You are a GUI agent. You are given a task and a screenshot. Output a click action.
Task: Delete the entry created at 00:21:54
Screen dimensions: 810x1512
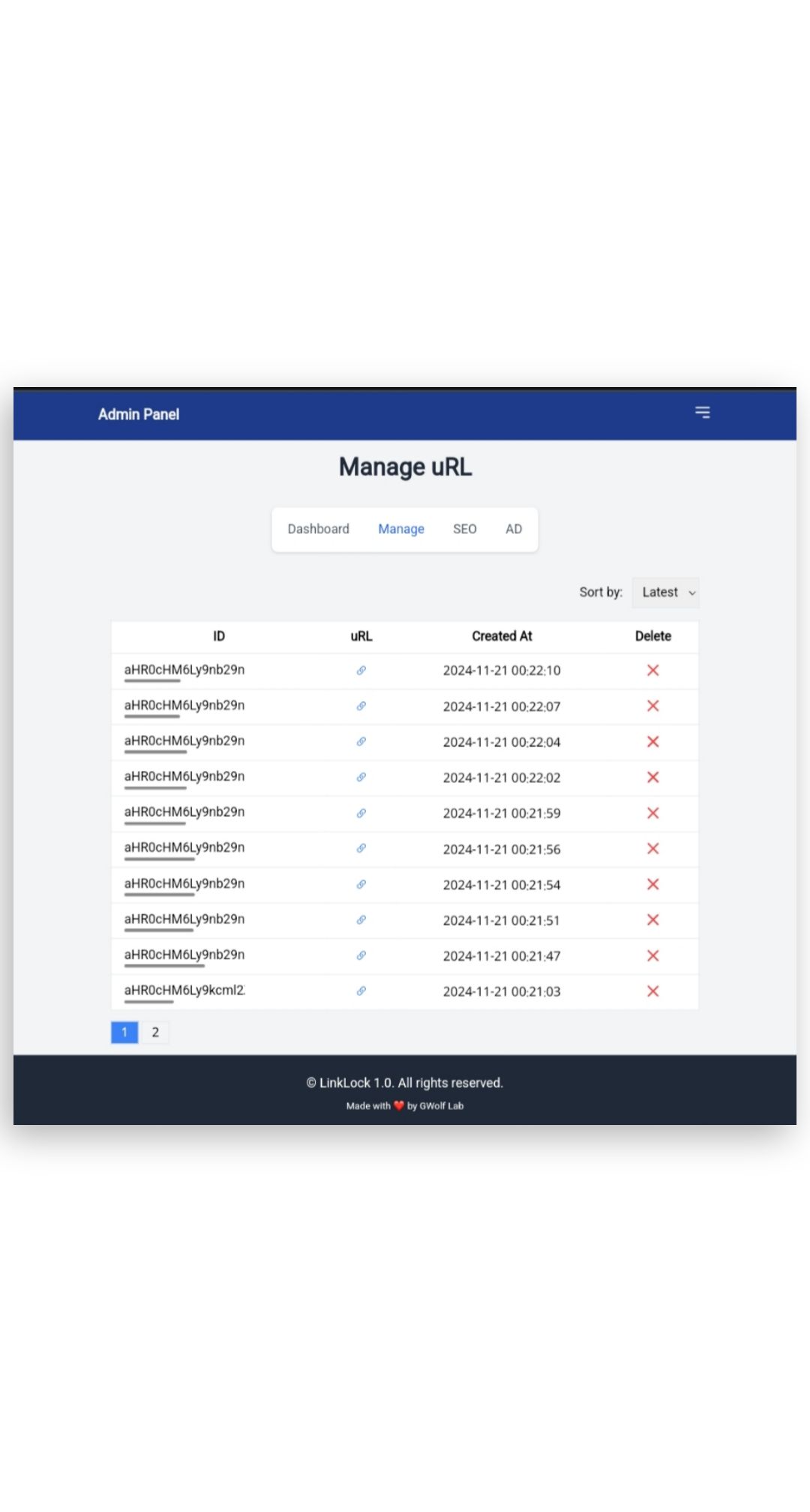(653, 884)
